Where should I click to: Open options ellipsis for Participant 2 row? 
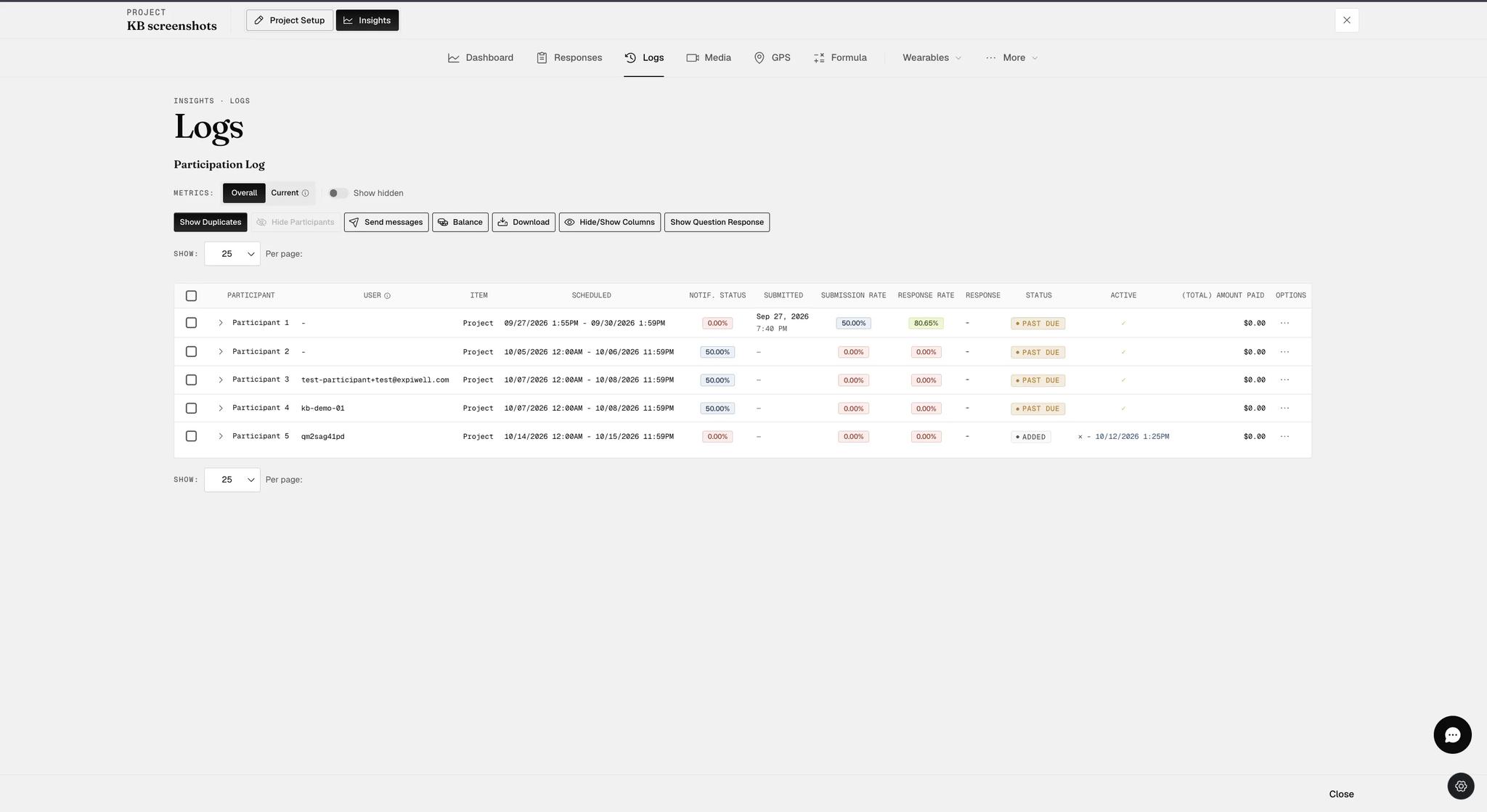(1284, 352)
